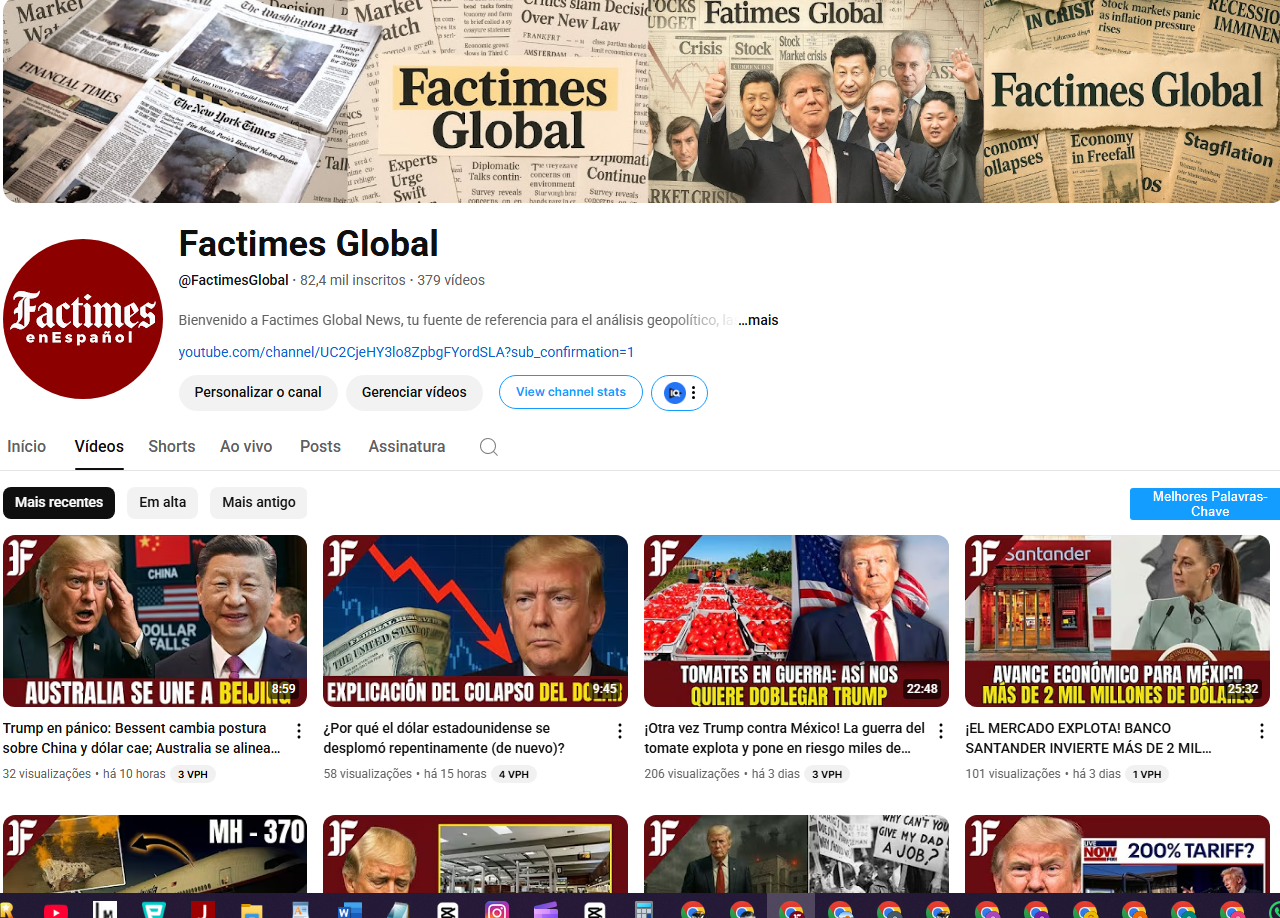Open video title Trump en pánico: Bessent
Image resolution: width=1280 pixels, height=918 pixels.
pos(142,738)
